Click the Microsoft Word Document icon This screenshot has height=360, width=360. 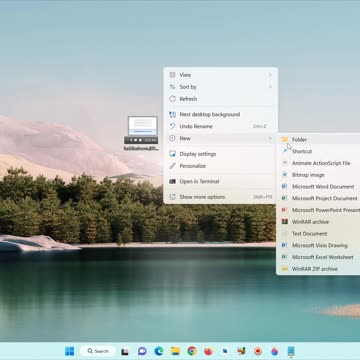[285, 187]
